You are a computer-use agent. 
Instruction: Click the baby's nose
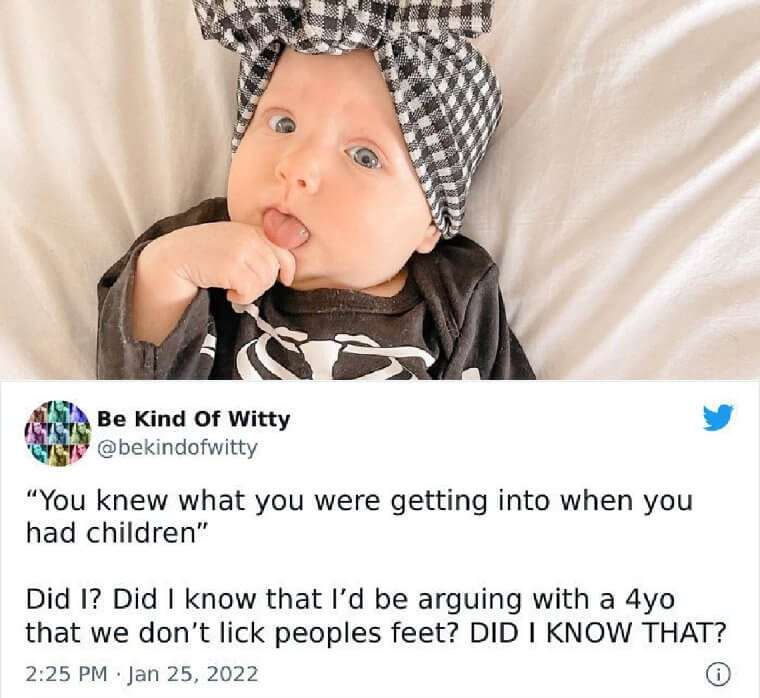[x=299, y=173]
